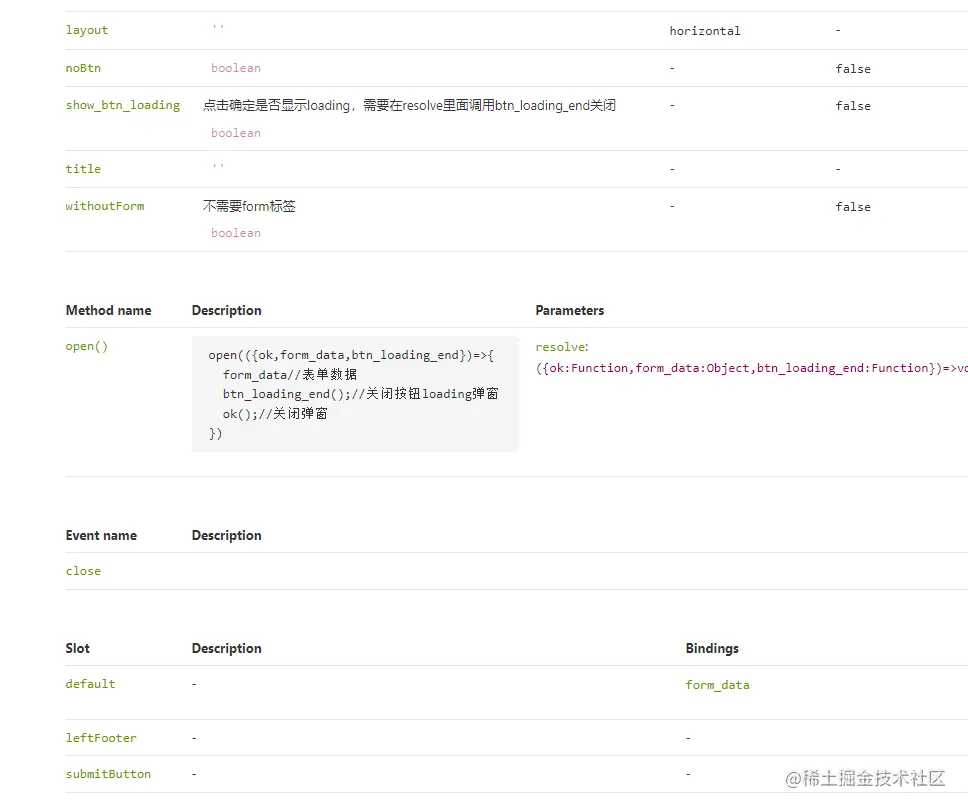Click 'btn_loading_end();' code line
968x811 pixels.
click(x=361, y=394)
